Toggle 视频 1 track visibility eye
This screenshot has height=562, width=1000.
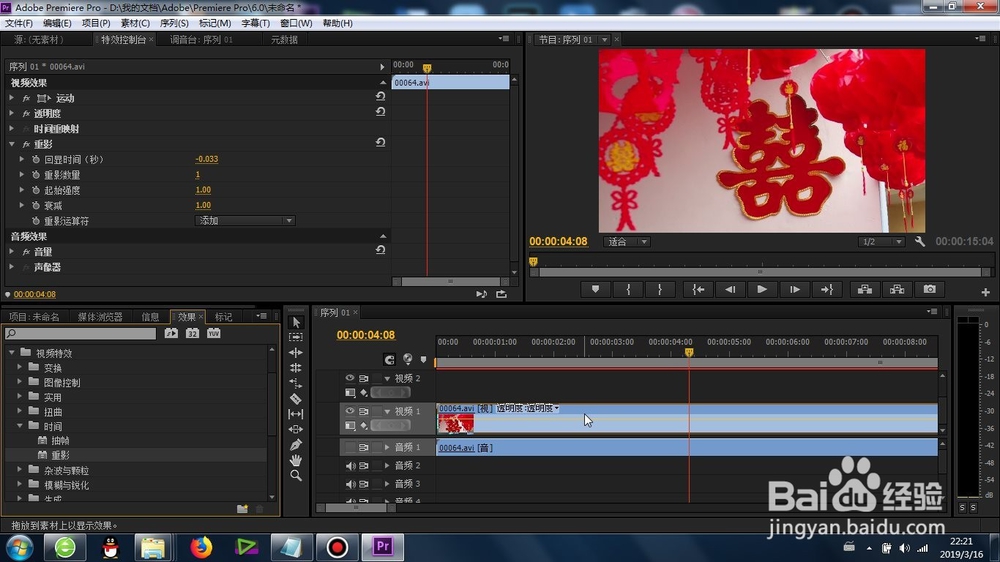pos(349,411)
